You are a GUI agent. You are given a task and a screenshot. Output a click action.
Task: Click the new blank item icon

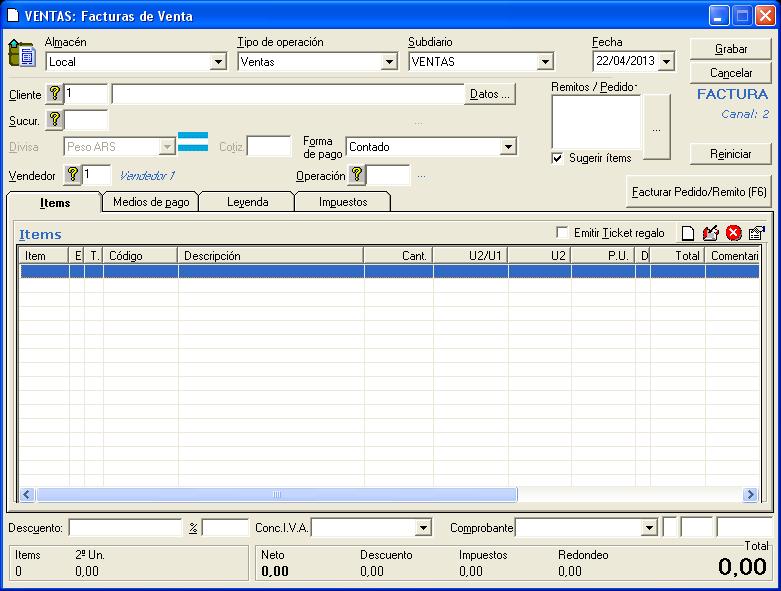688,233
